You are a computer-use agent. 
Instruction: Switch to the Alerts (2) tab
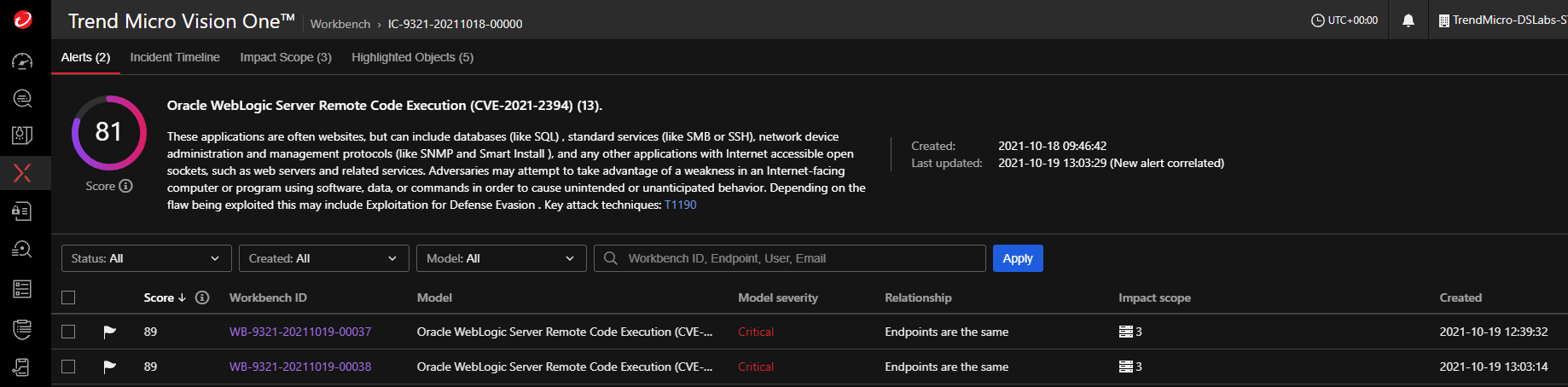tap(85, 57)
